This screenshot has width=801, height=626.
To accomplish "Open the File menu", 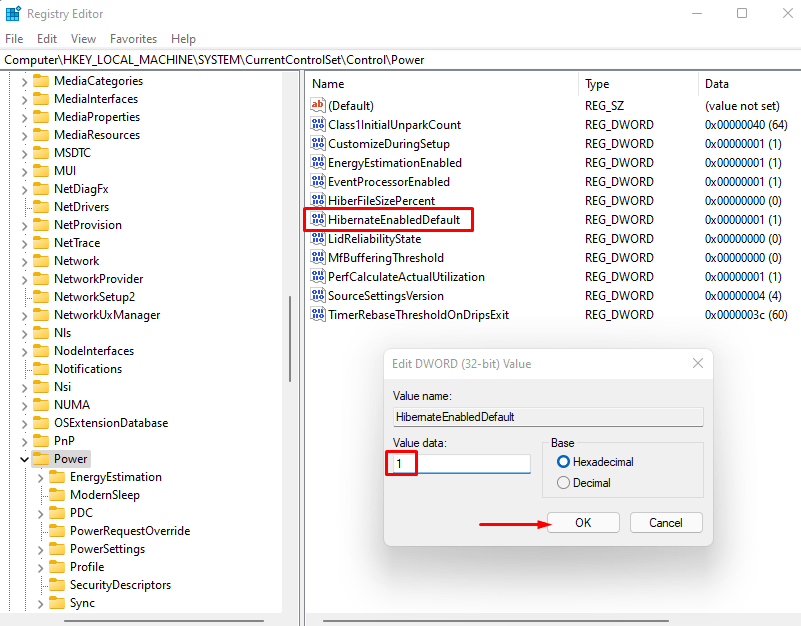I will coord(14,39).
